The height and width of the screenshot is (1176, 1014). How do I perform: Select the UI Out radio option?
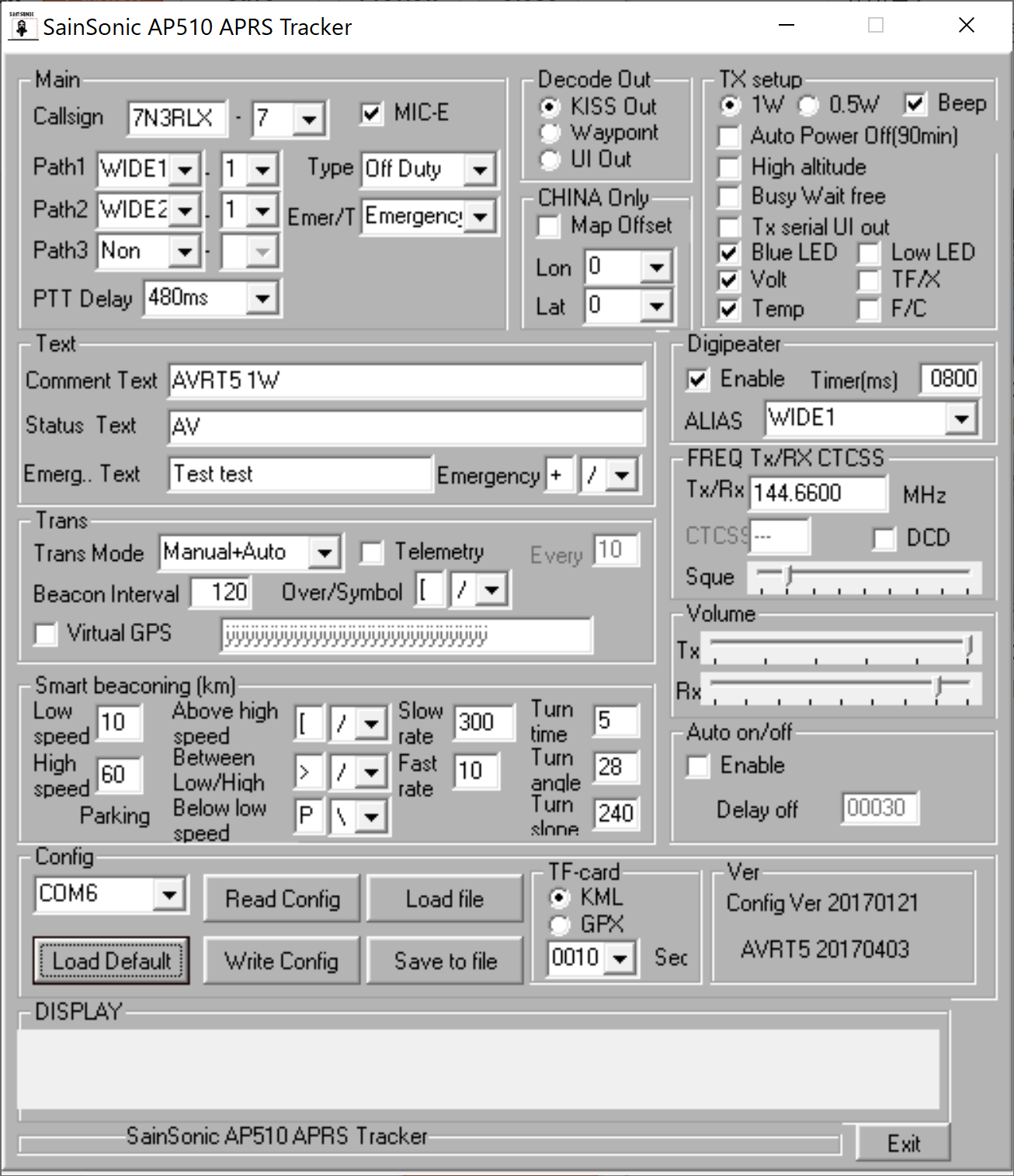(x=549, y=159)
